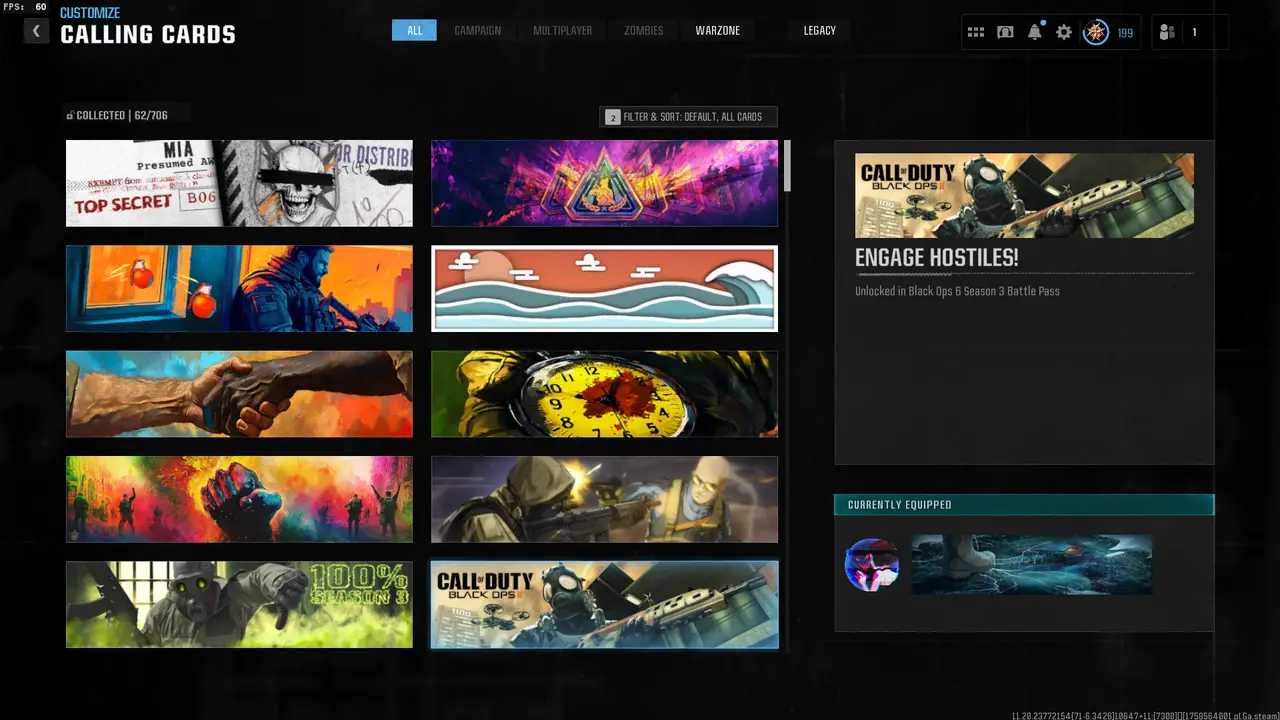Click the Collected 62/706 counter

(122, 116)
